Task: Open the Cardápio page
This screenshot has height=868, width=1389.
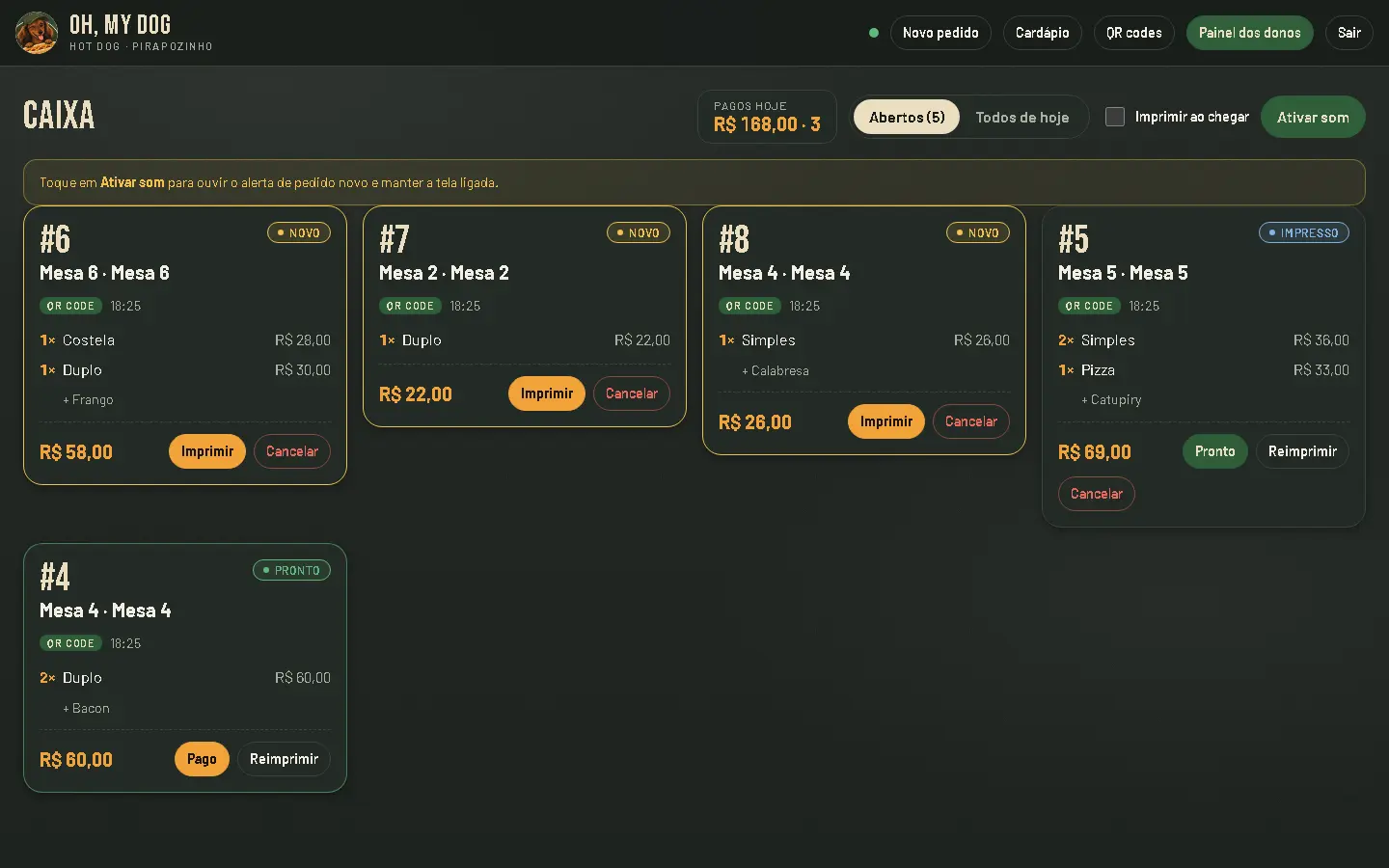Action: (x=1043, y=33)
